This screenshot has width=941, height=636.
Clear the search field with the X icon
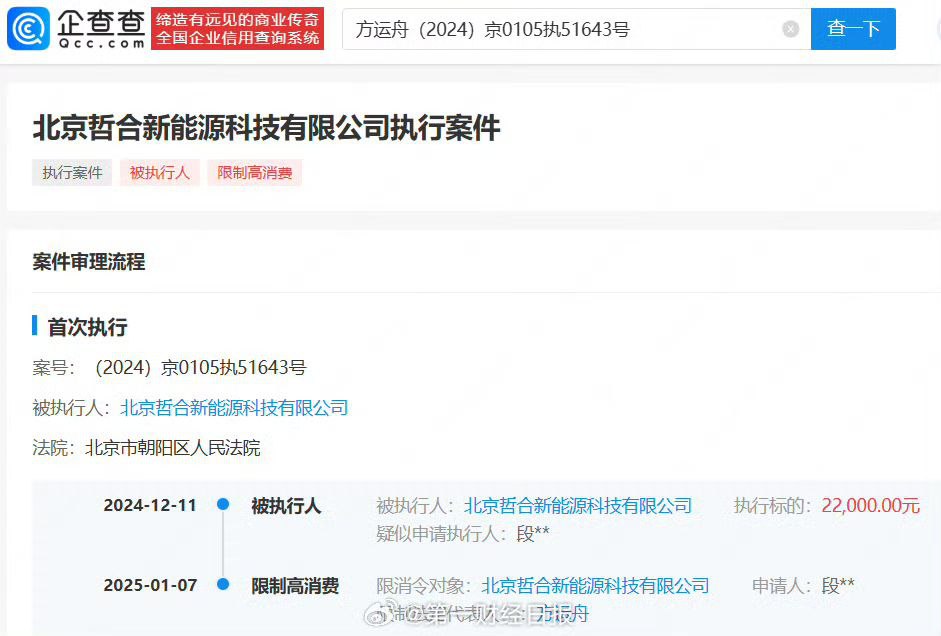click(790, 29)
